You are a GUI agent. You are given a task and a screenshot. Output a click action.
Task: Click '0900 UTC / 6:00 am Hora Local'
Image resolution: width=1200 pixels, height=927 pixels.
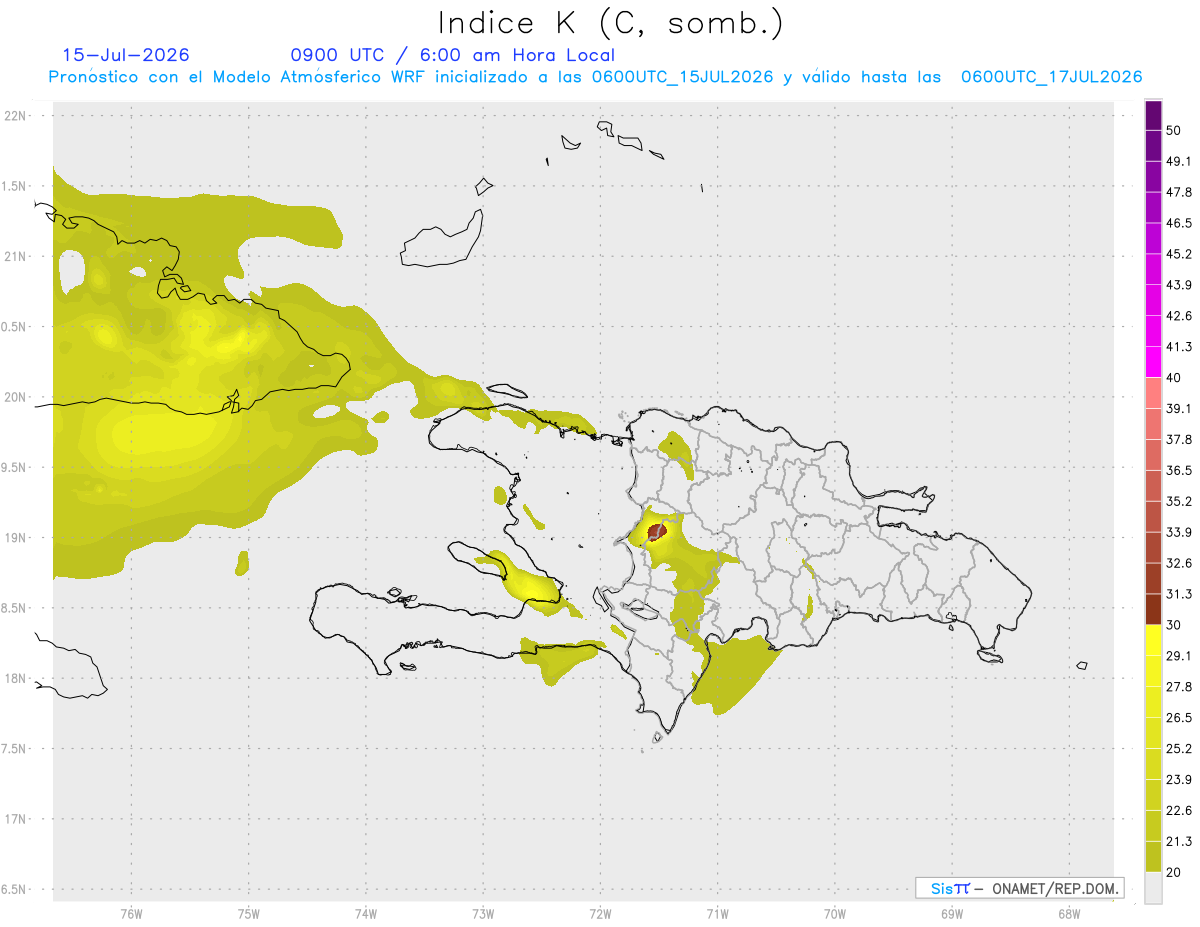point(453,55)
